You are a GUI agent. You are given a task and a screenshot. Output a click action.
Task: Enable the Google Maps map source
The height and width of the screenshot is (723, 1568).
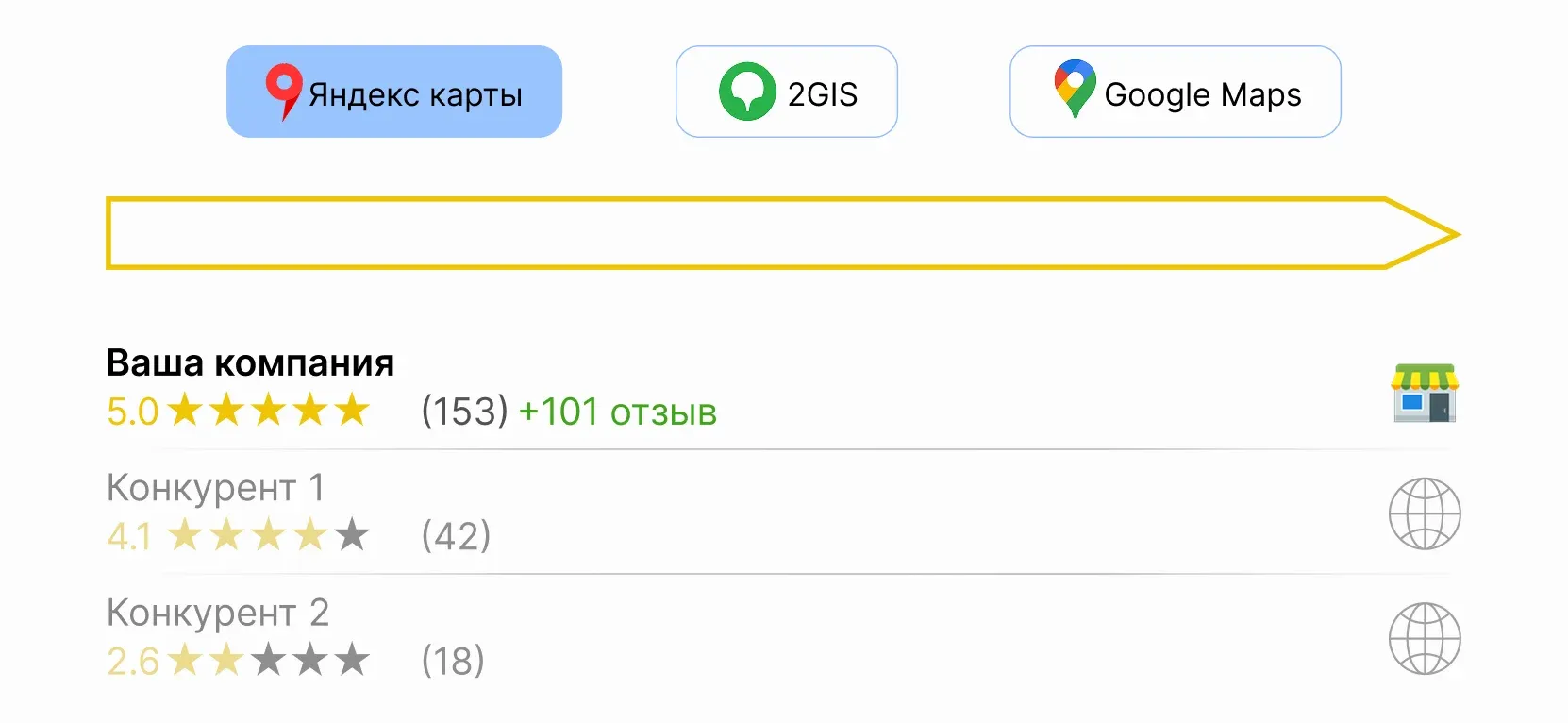pos(1174,91)
